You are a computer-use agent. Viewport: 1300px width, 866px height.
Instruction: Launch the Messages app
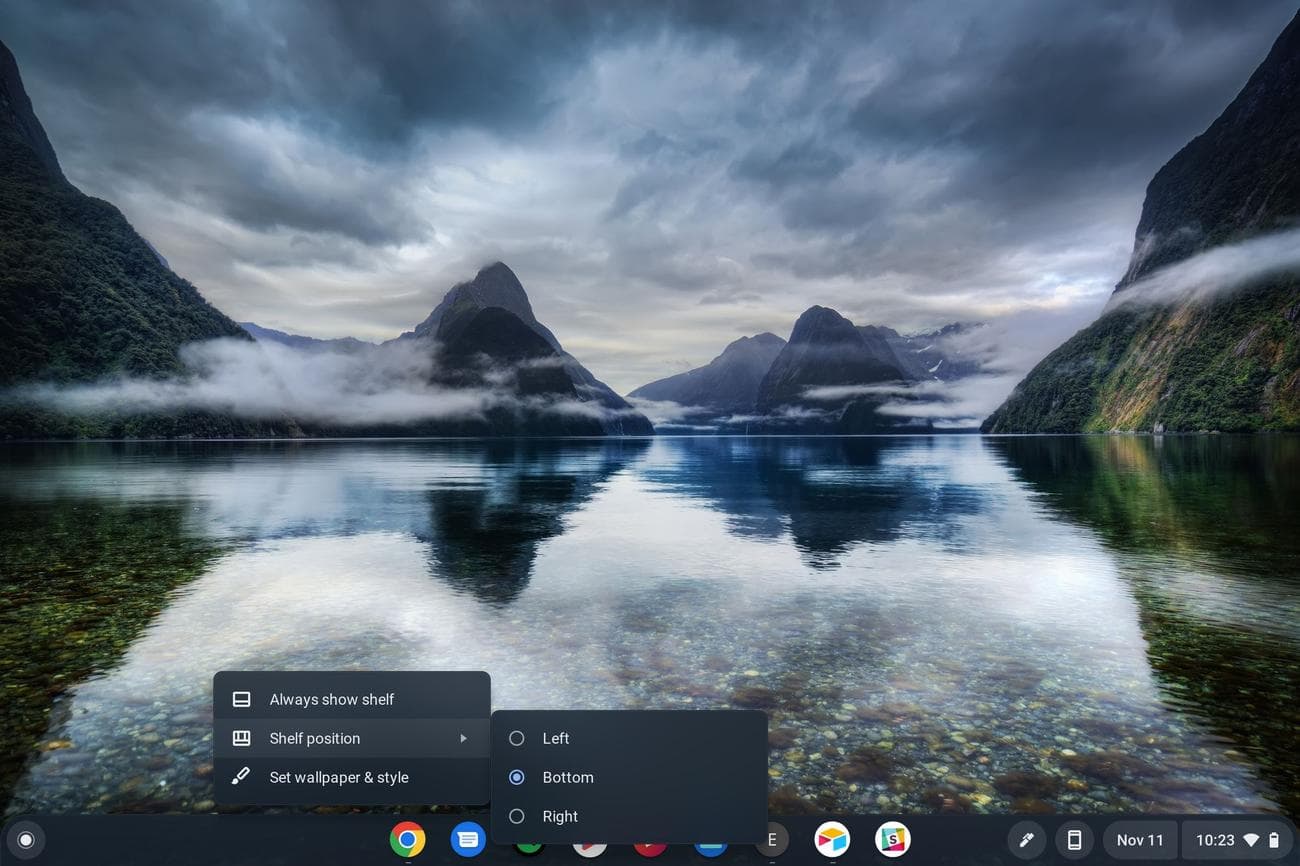coord(468,840)
